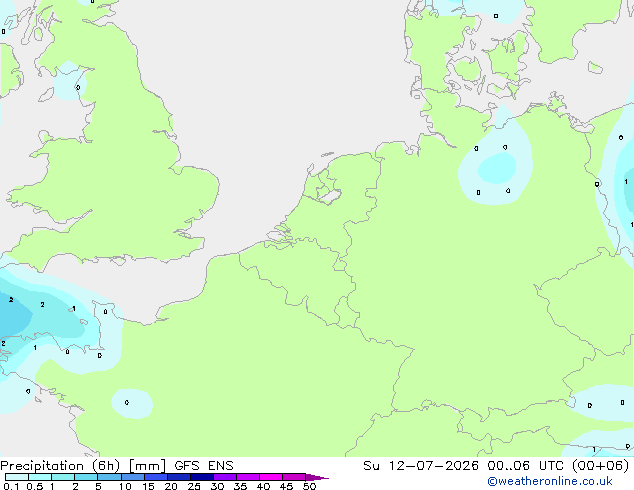This screenshot has width=634, height=490.
Task: Click the '35' legend scale value
Action: (x=240, y=486)
